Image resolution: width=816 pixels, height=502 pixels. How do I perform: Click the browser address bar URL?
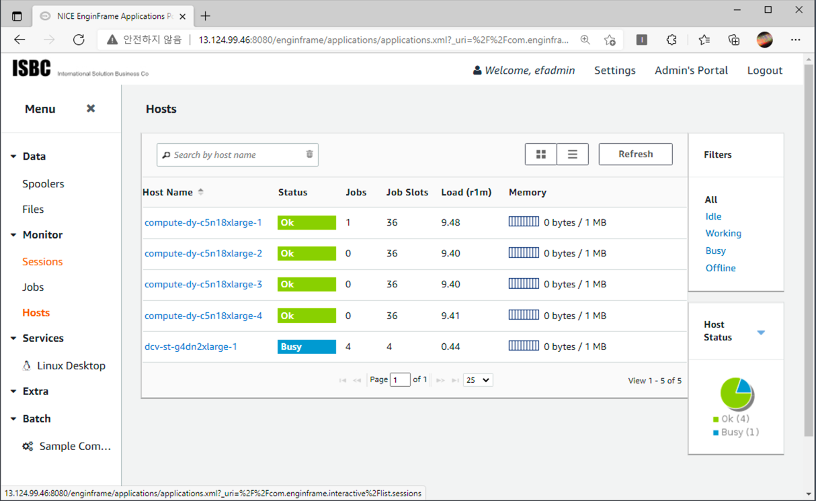click(384, 40)
